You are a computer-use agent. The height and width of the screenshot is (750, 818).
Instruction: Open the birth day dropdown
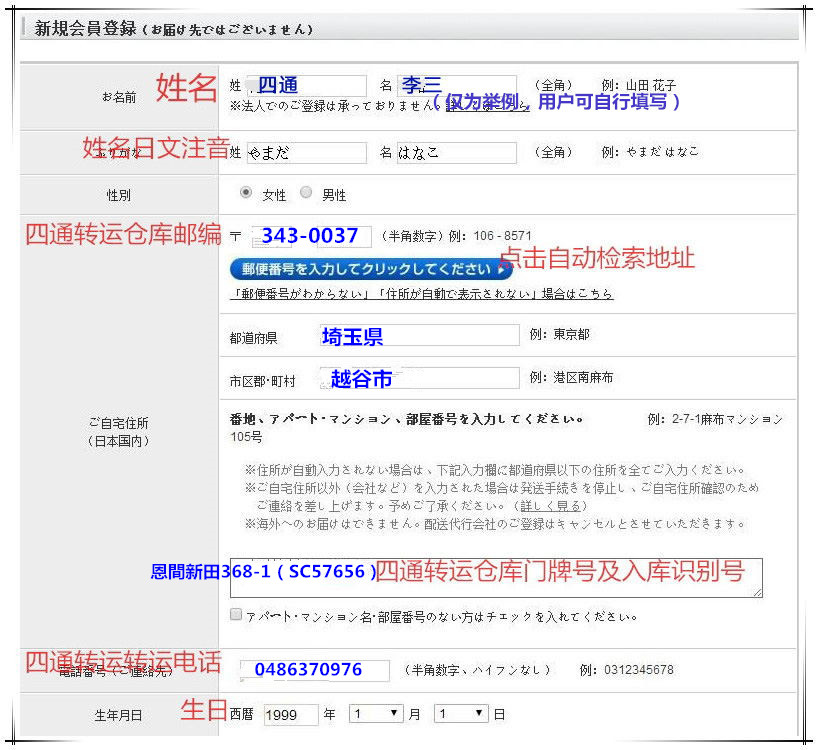point(461,713)
